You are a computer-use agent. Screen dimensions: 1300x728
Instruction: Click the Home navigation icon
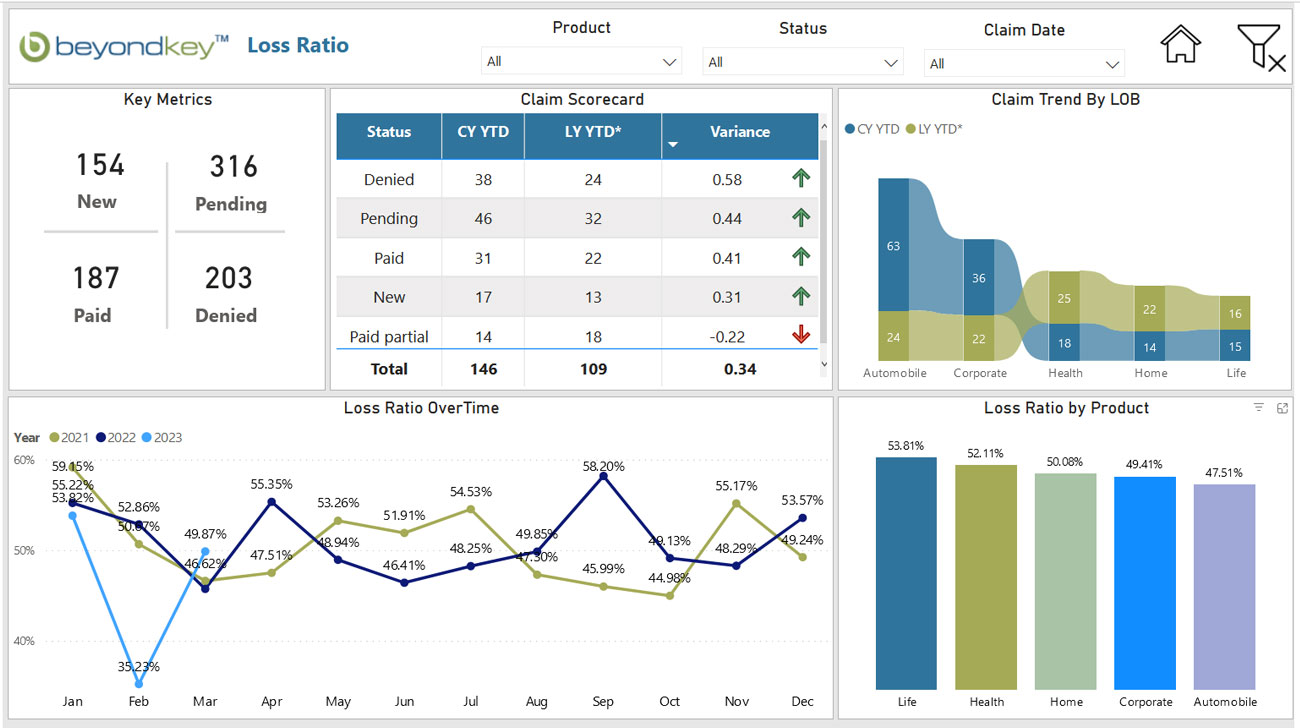coord(1180,45)
